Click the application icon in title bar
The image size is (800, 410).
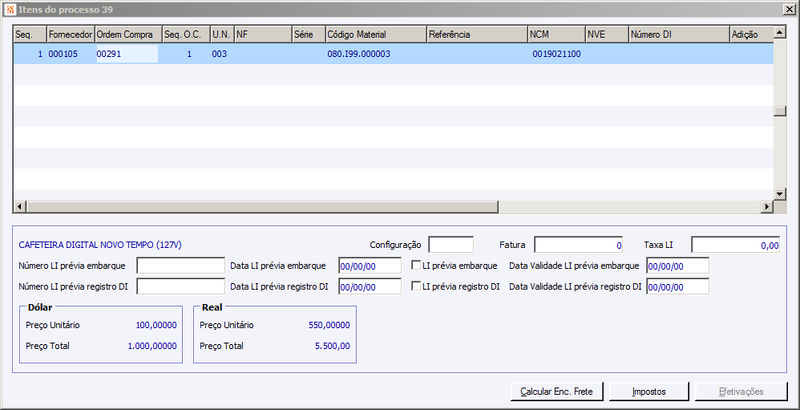tap(9, 10)
